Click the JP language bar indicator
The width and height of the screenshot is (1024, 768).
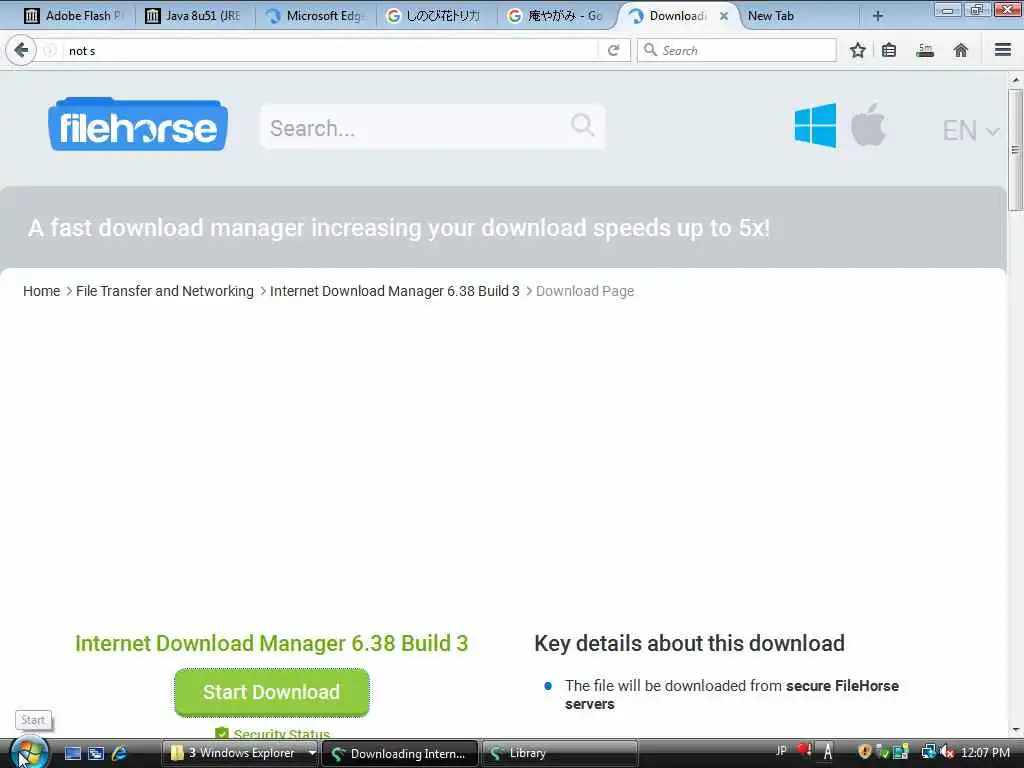coord(781,750)
